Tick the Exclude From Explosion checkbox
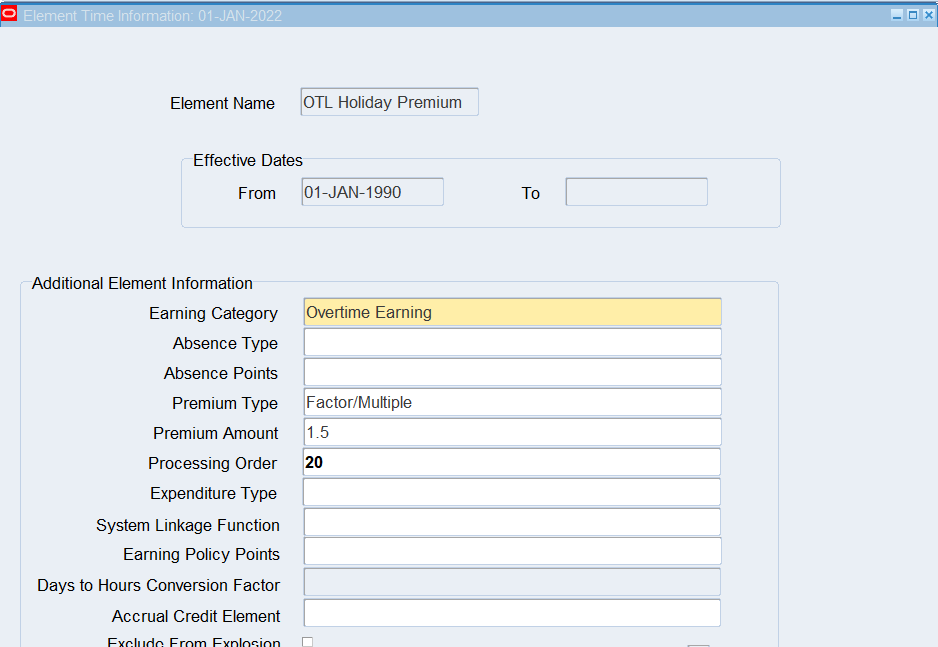938x647 pixels. point(307,642)
